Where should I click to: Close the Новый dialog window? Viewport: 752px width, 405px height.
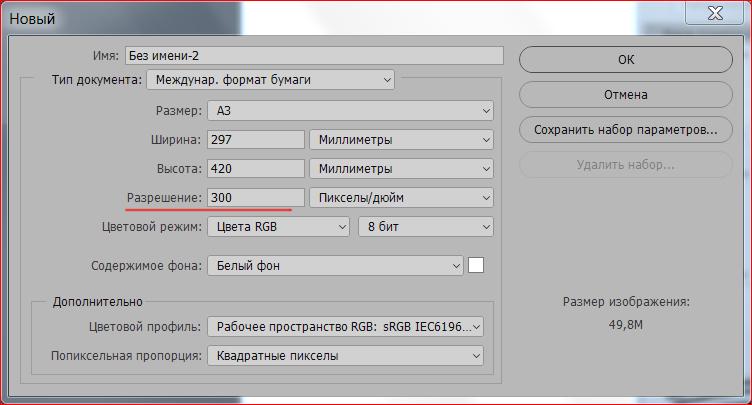click(x=715, y=12)
